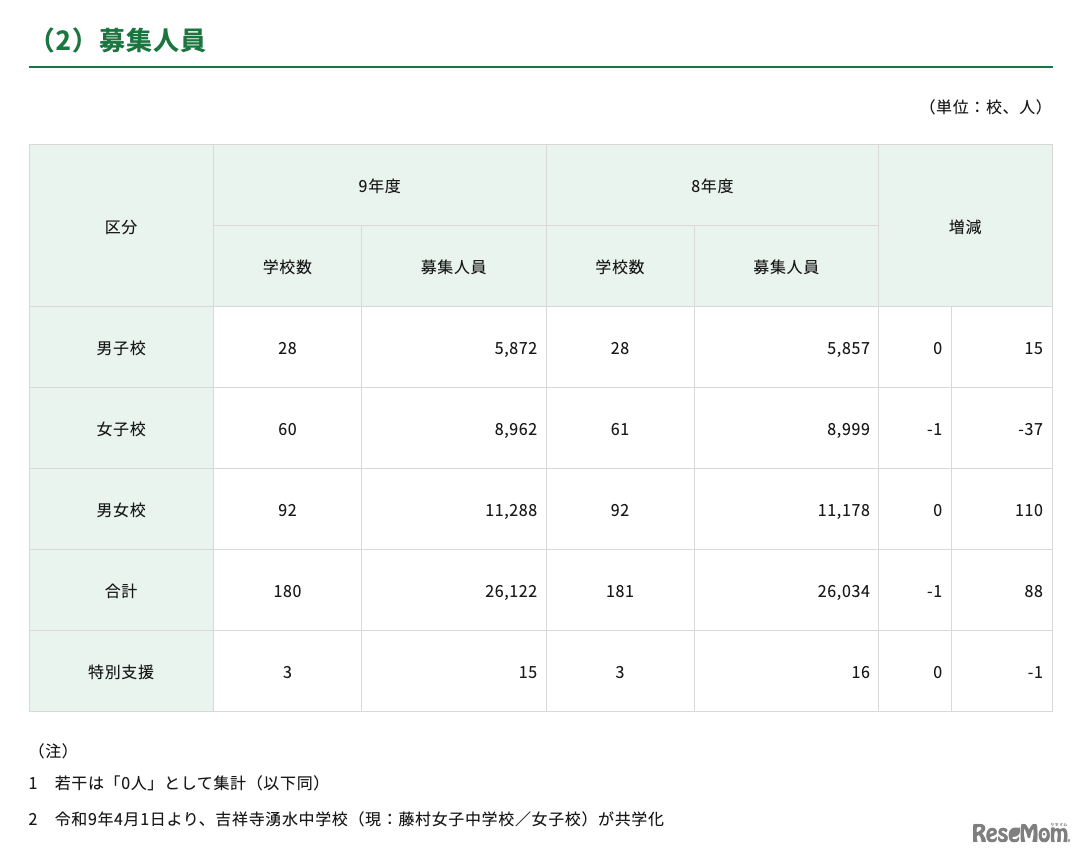Screen dimensions: 1083x856
Task: Select the 増減 header cell
Action: tap(965, 226)
